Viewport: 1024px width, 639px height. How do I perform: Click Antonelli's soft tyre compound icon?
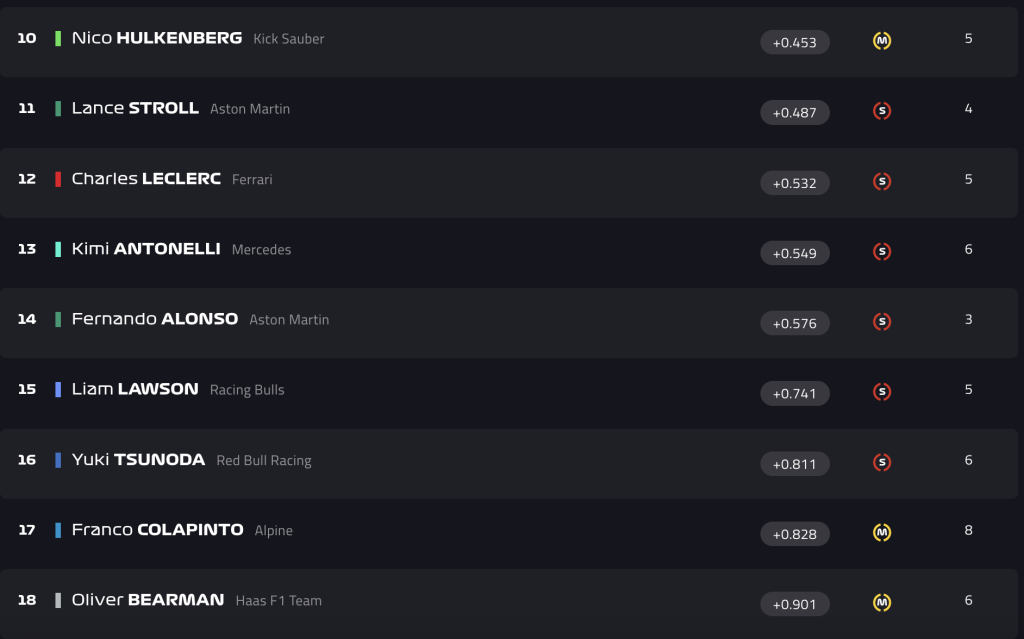[882, 252]
